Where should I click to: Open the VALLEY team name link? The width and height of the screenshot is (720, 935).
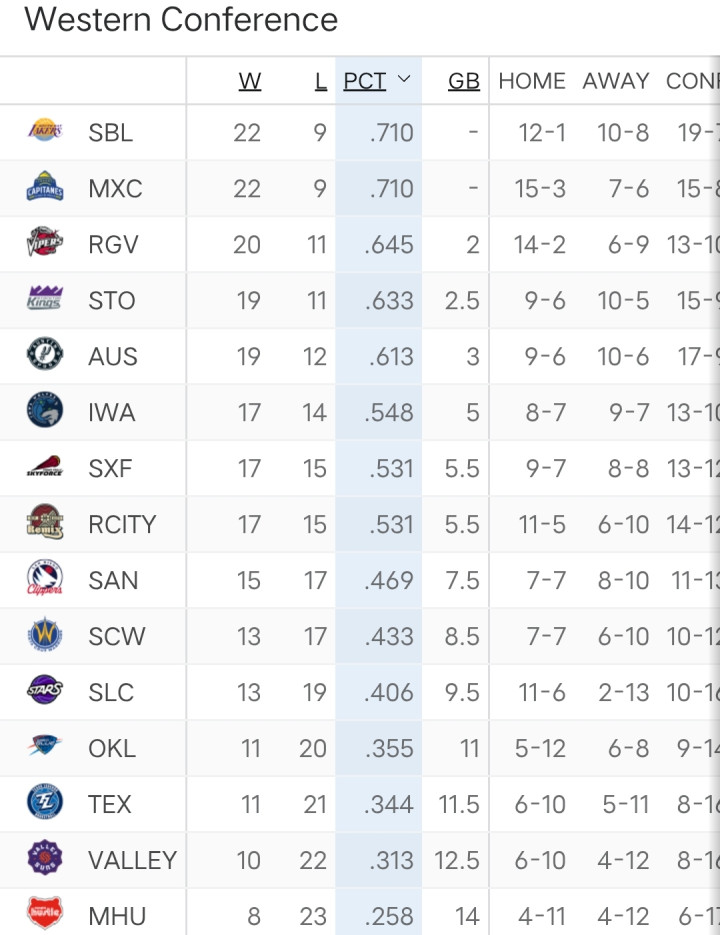(x=132, y=860)
